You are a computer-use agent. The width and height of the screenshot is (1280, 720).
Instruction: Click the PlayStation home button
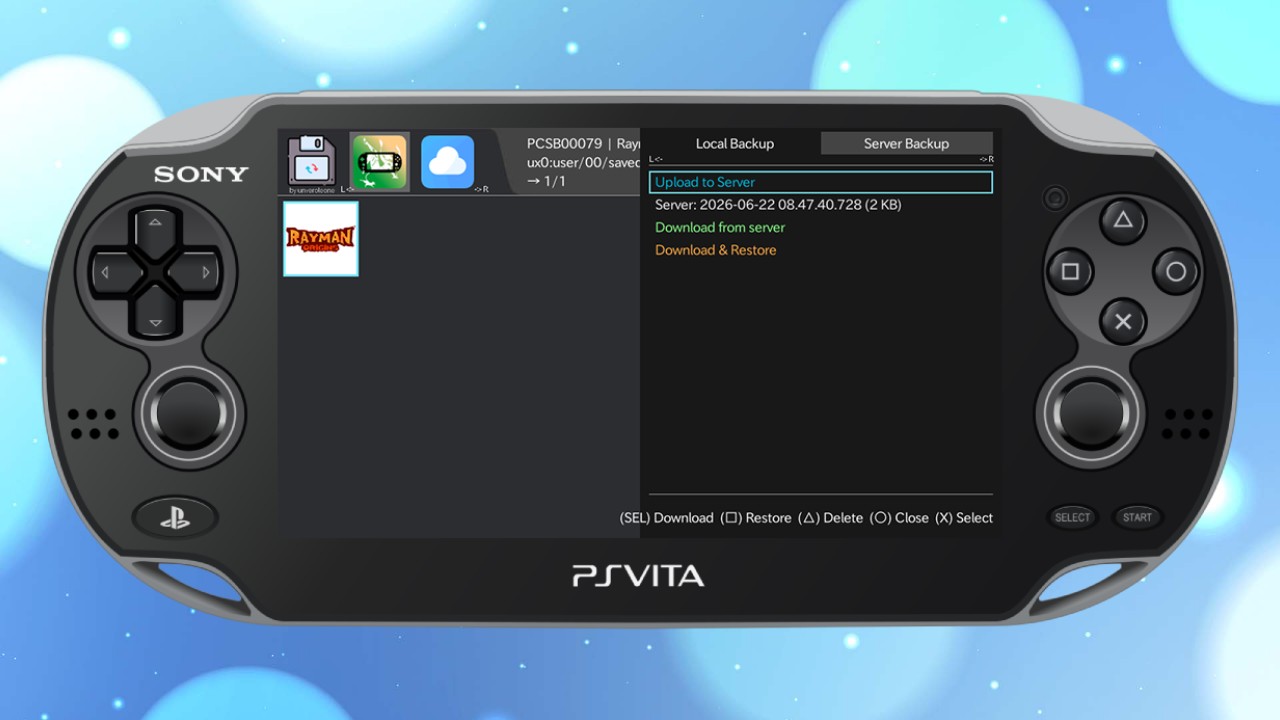click(x=175, y=518)
